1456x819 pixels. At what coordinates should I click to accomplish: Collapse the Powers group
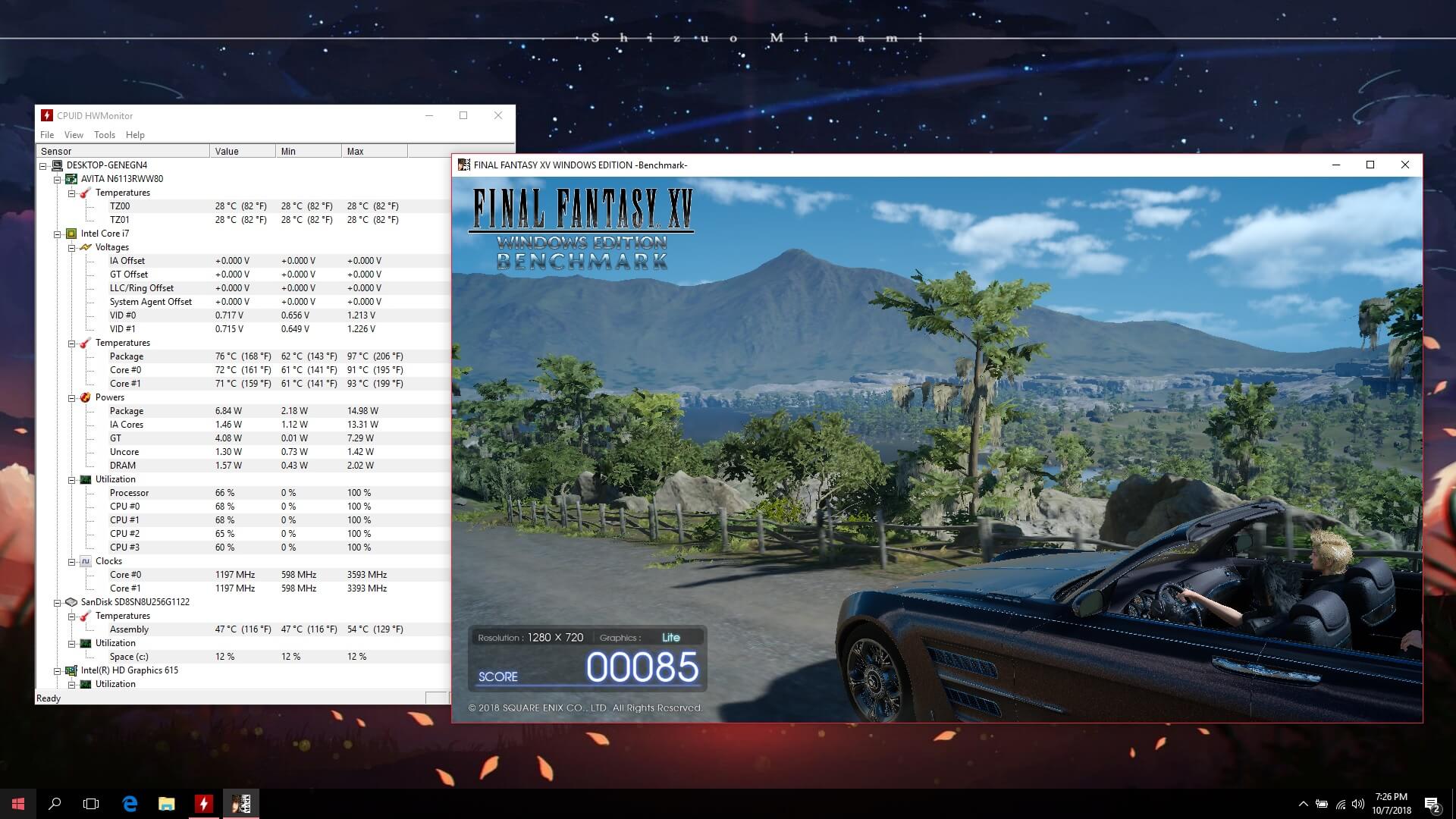72,397
